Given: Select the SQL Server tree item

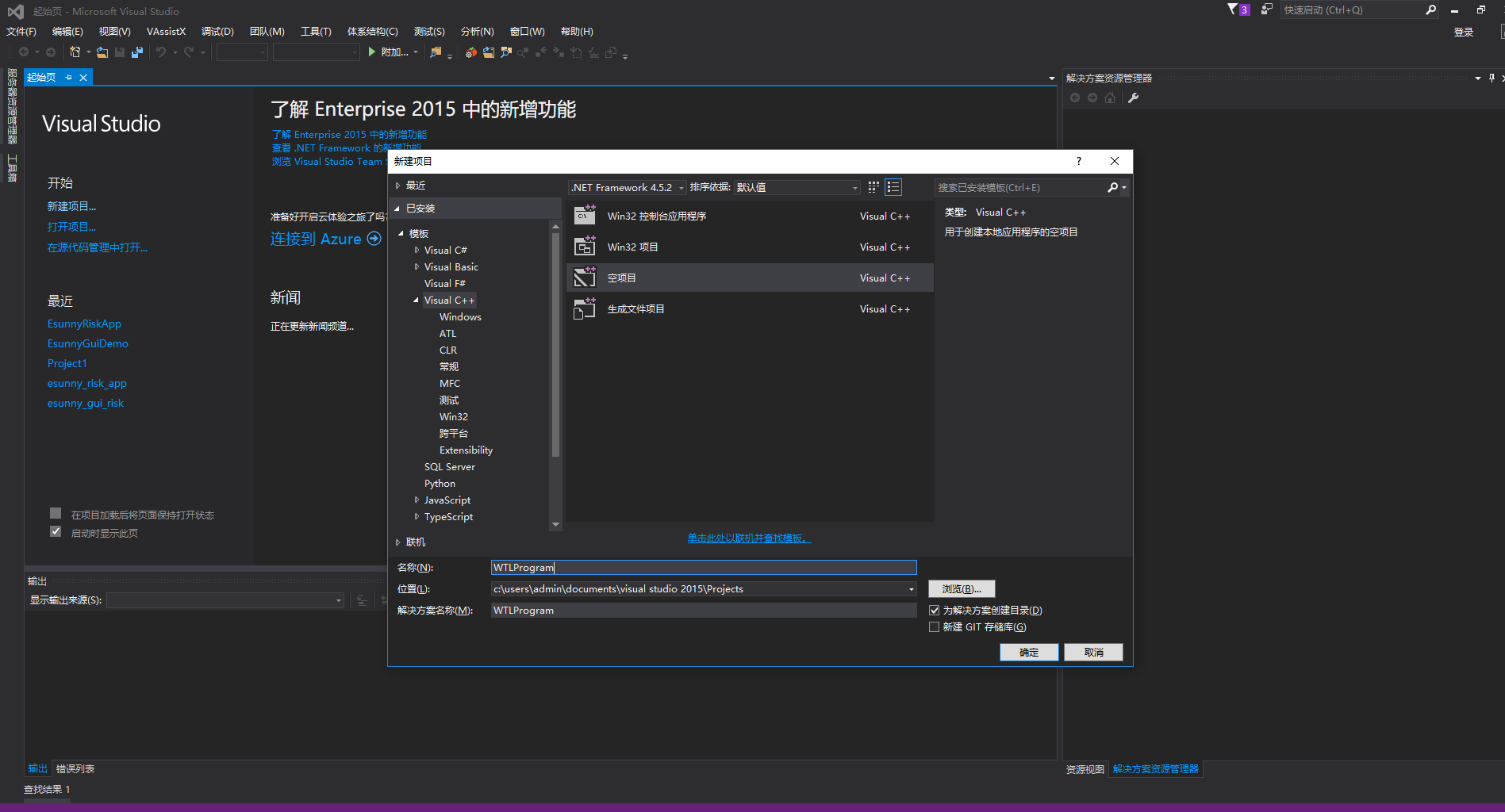Looking at the screenshot, I should click(450, 466).
